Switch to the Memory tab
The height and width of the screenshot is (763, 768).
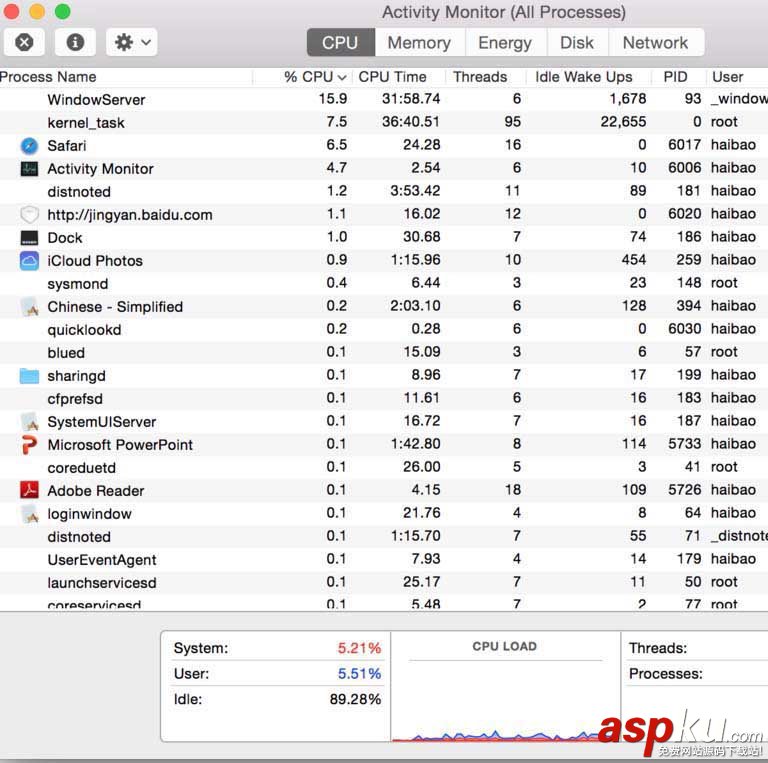click(419, 43)
